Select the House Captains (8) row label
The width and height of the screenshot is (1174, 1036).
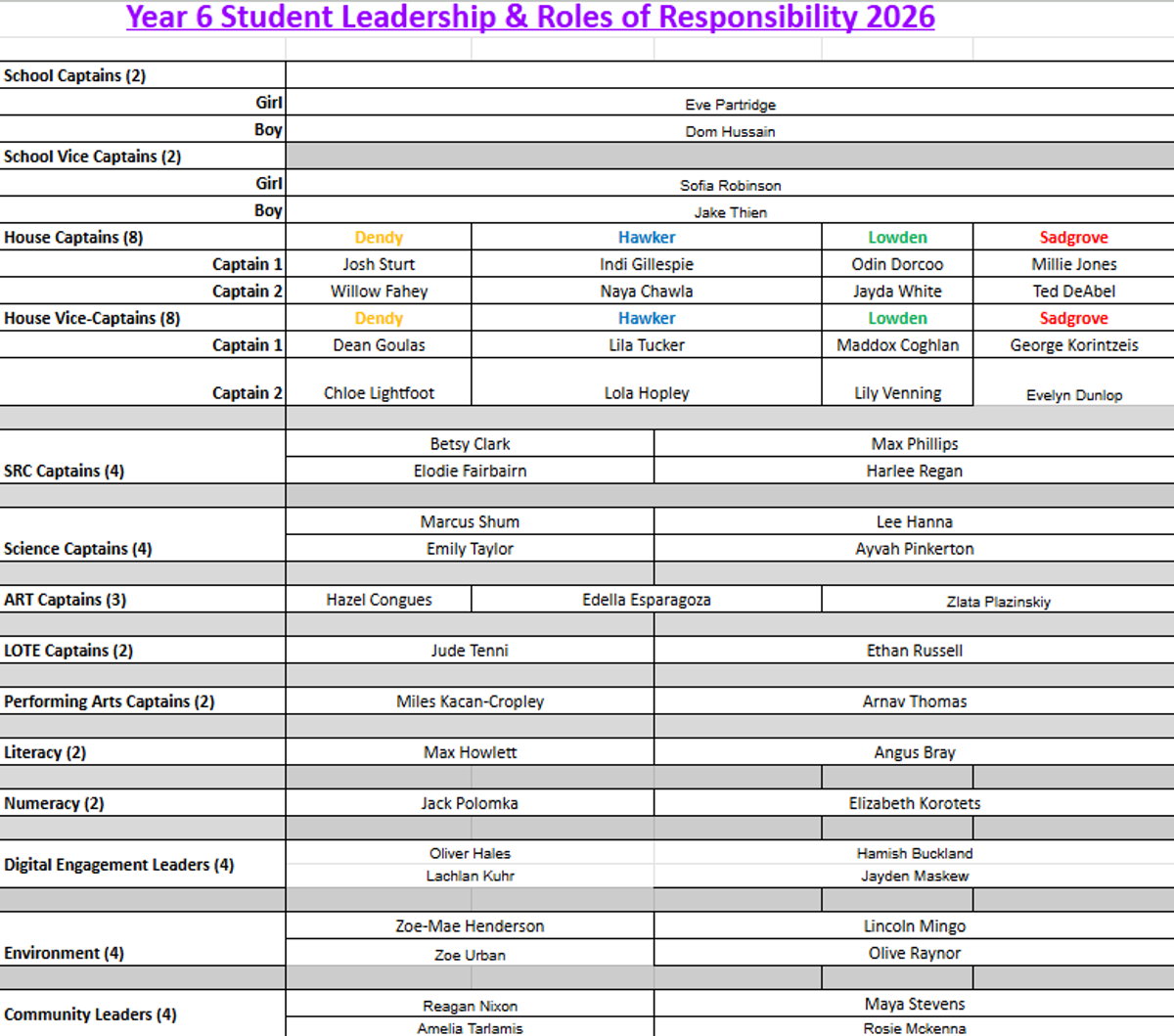click(73, 237)
